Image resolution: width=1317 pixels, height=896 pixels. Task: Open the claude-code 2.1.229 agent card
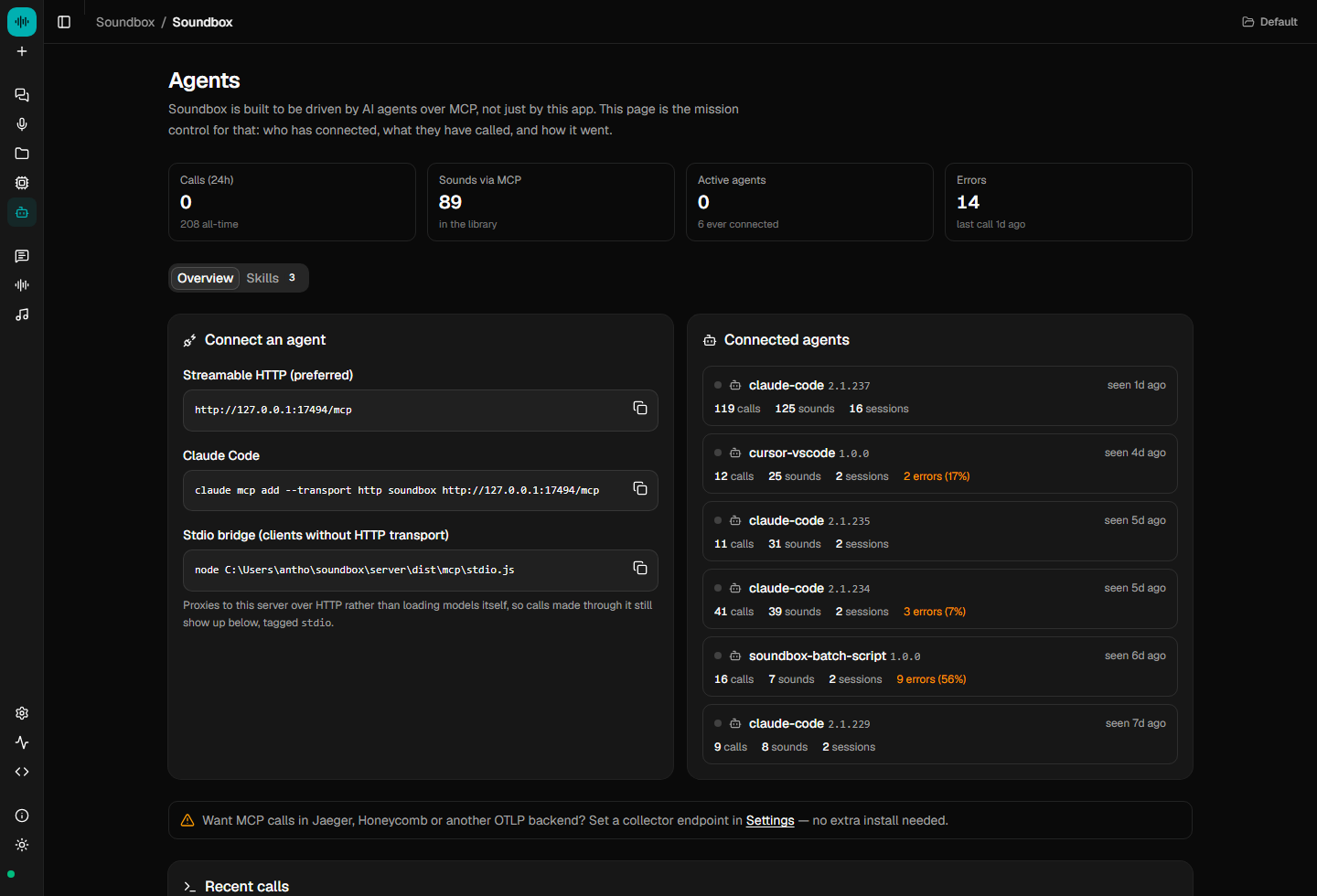tap(939, 734)
